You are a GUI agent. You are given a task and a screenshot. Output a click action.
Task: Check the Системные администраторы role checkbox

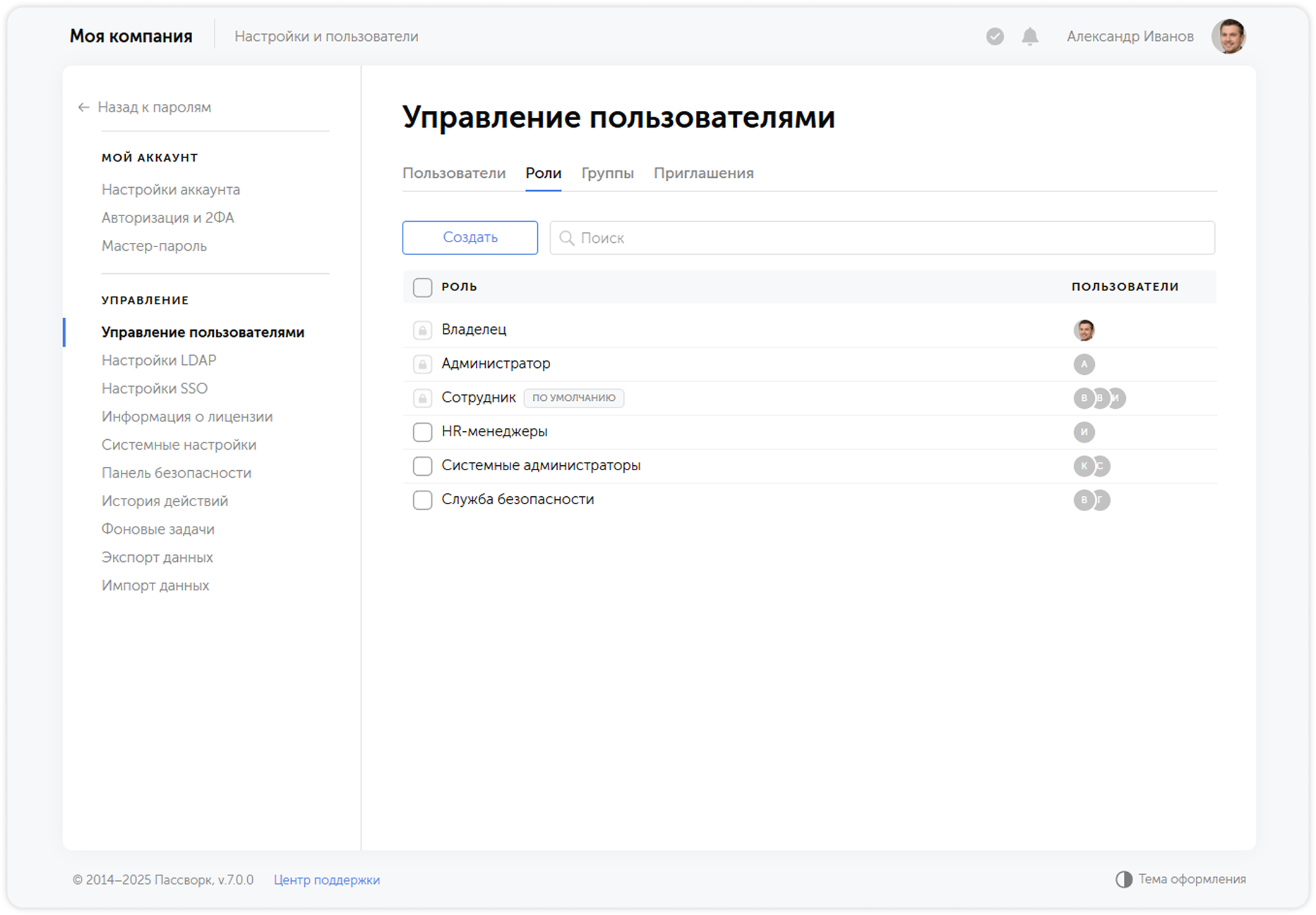(x=422, y=466)
